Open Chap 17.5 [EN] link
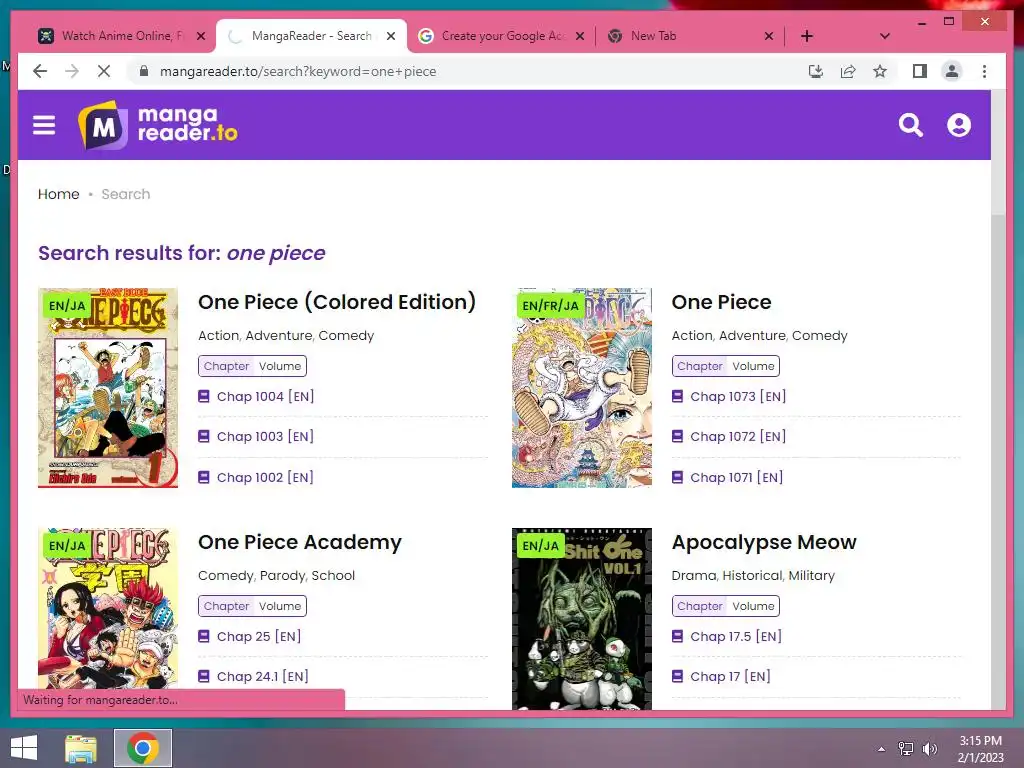Image resolution: width=1024 pixels, height=768 pixels. coord(736,636)
